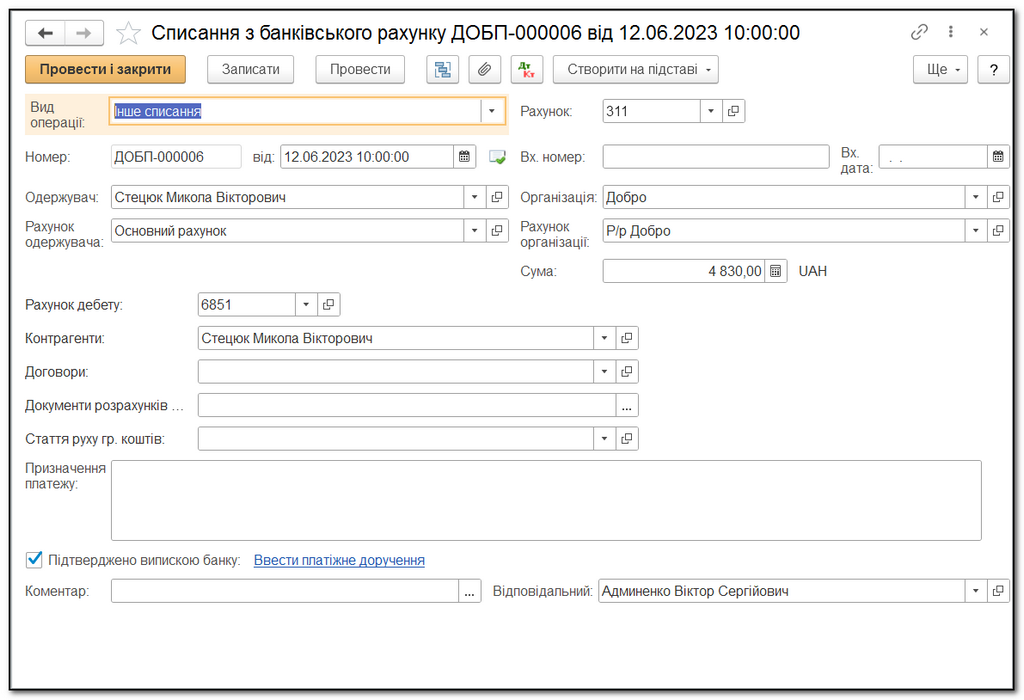Open Контрагенти Стецюк record form
The image size is (1024, 700).
coord(627,338)
